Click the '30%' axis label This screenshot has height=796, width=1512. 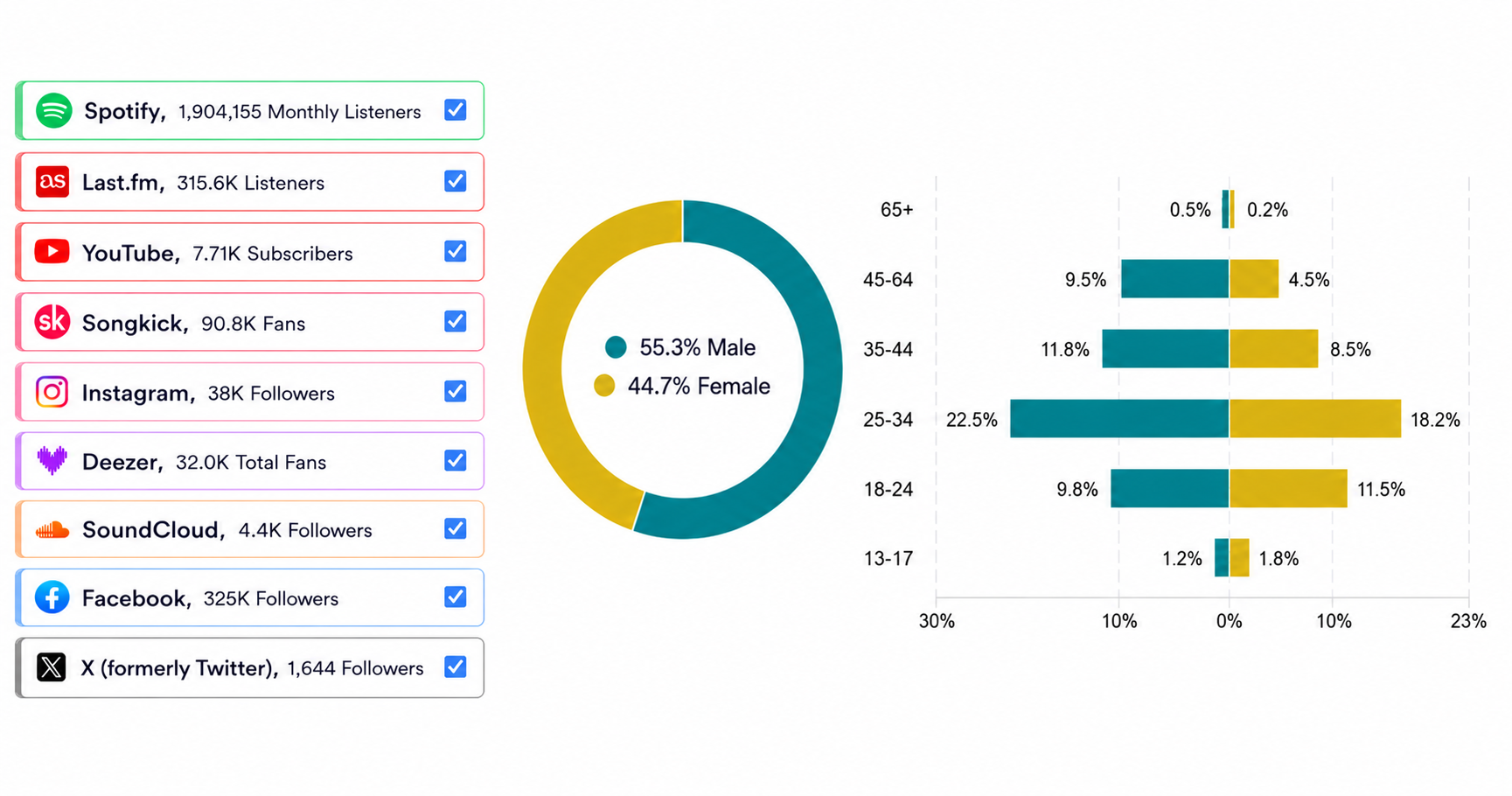pos(937,621)
